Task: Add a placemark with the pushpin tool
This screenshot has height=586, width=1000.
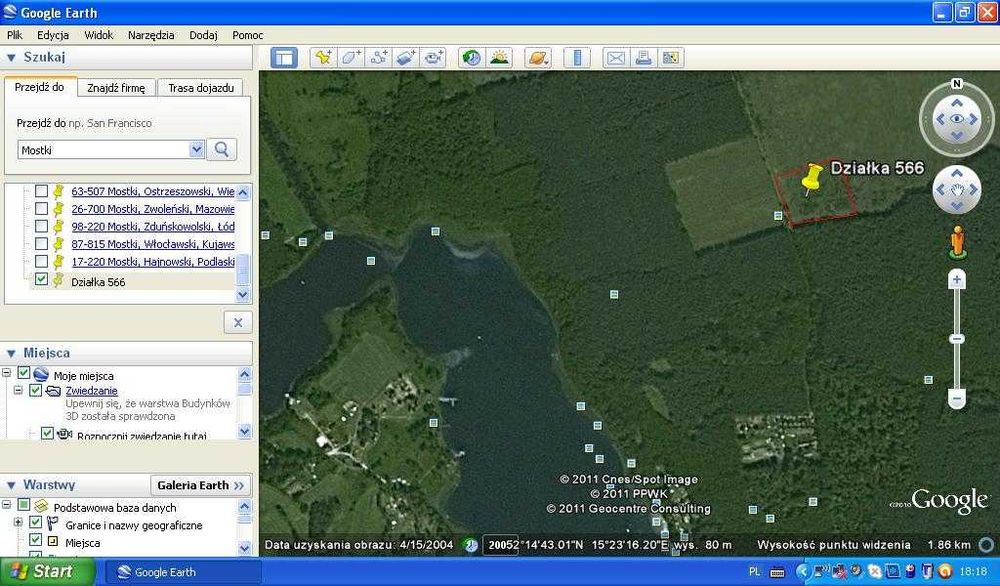Action: click(323, 58)
